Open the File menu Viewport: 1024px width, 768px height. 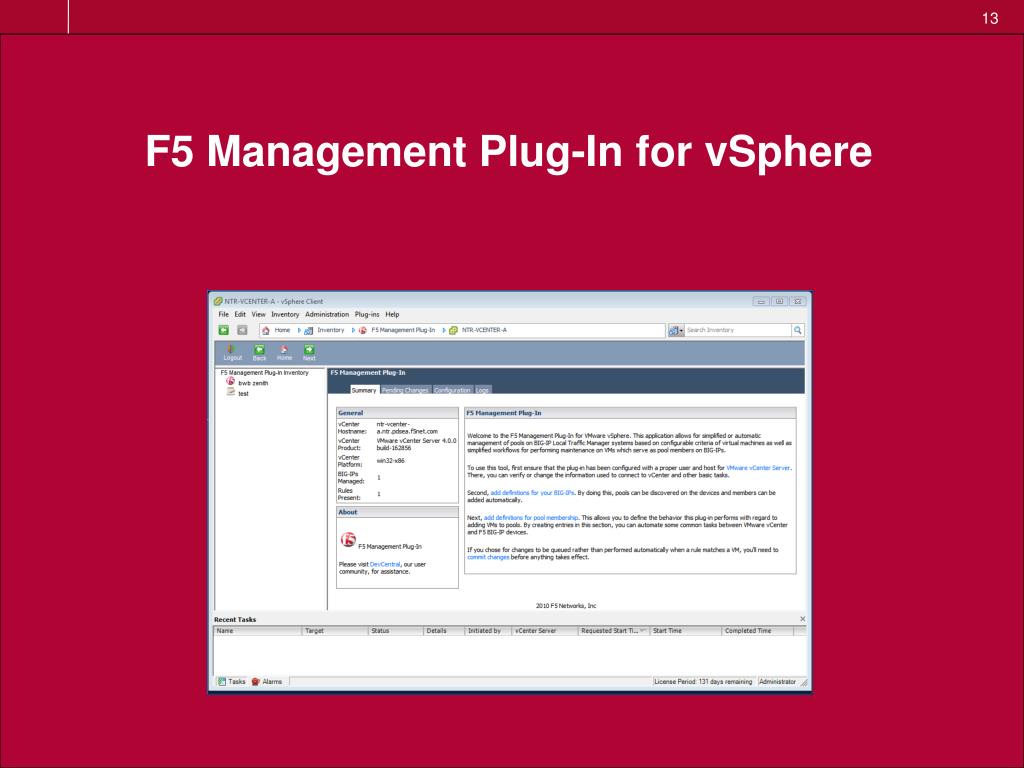223,315
